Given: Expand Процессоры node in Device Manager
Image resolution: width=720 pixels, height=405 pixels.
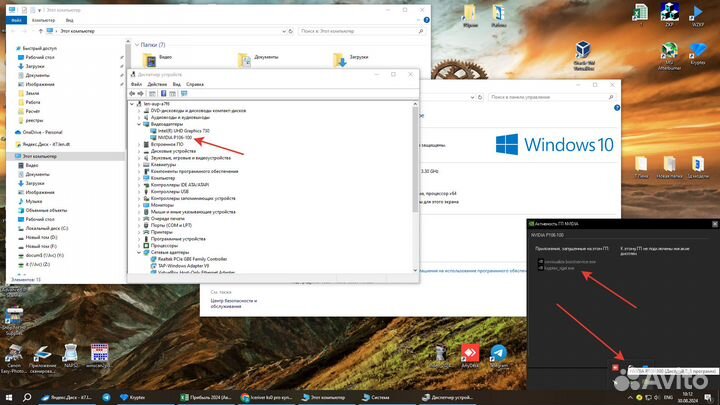Looking at the screenshot, I should (139, 246).
